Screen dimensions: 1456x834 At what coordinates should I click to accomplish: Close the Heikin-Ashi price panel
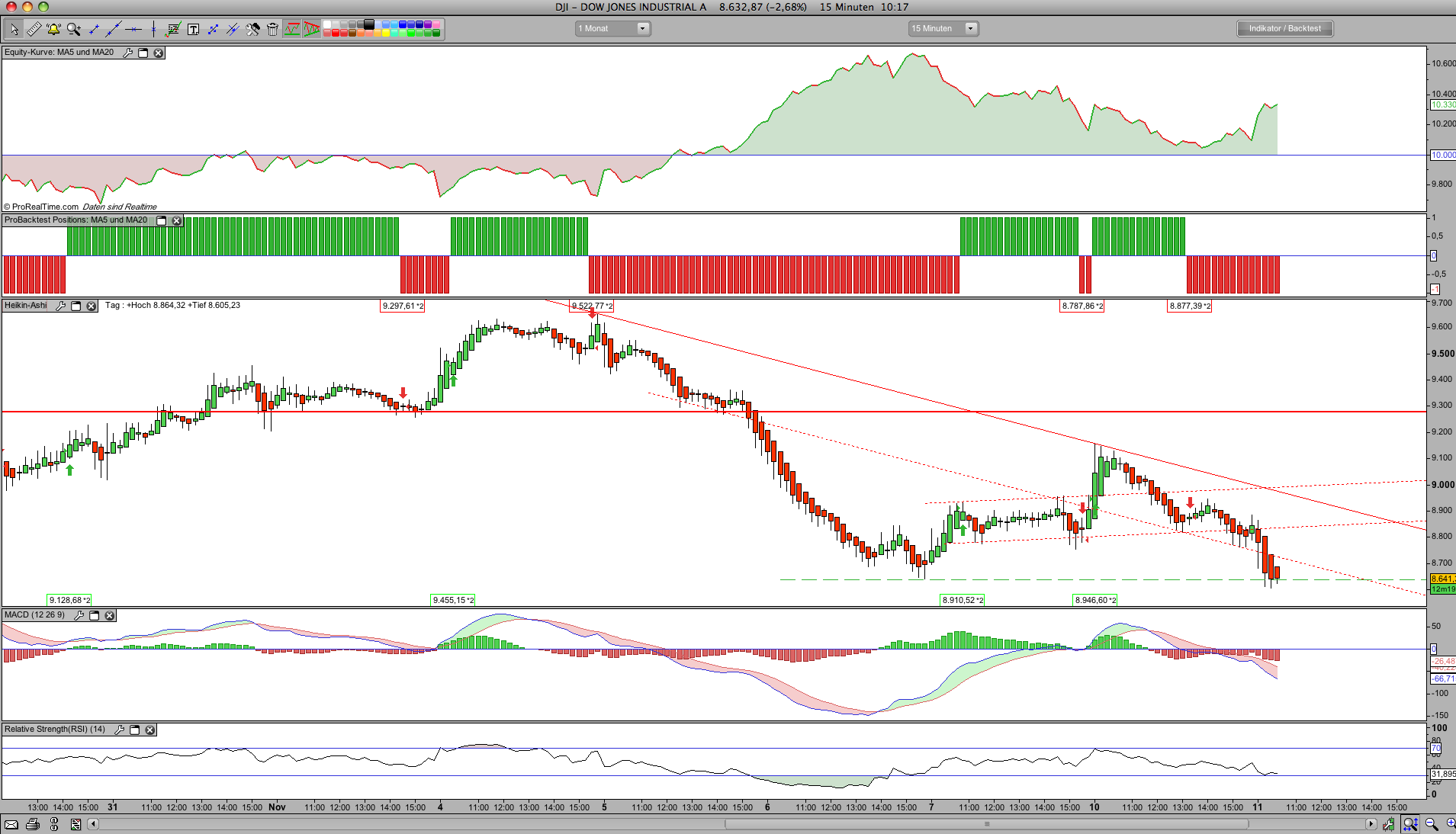click(x=91, y=306)
